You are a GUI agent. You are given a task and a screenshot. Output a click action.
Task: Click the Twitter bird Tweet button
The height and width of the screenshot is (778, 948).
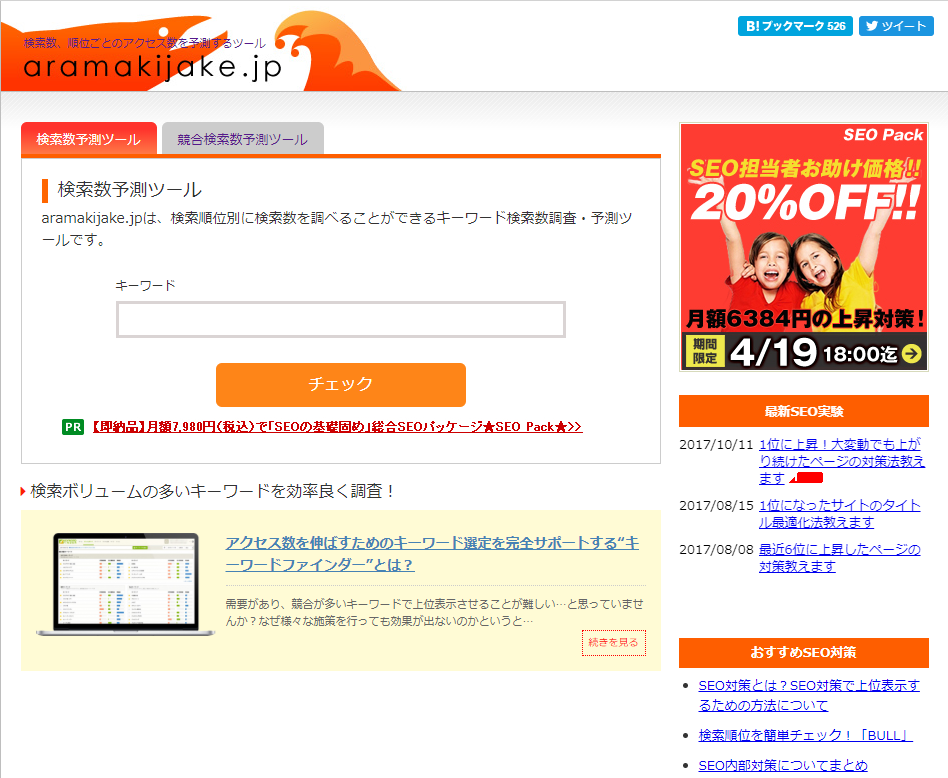click(896, 25)
